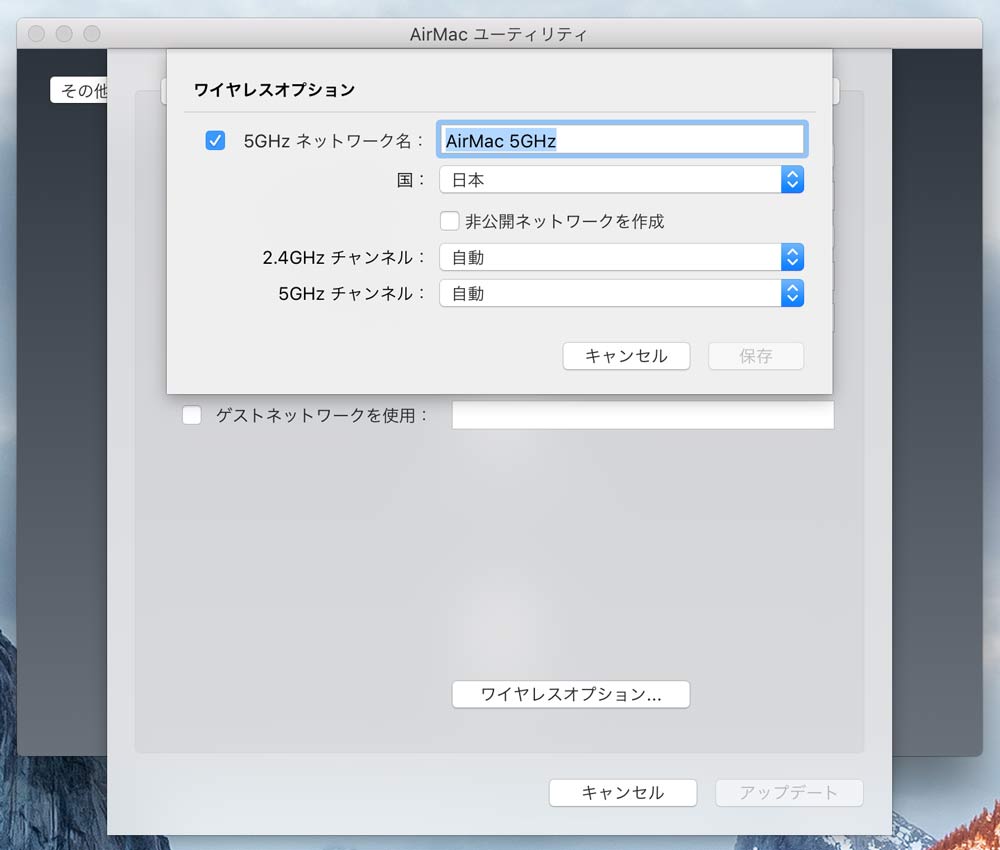Click キャンセル in the wireless options sheet
Image resolution: width=1000 pixels, height=850 pixels.
pyautogui.click(x=626, y=356)
